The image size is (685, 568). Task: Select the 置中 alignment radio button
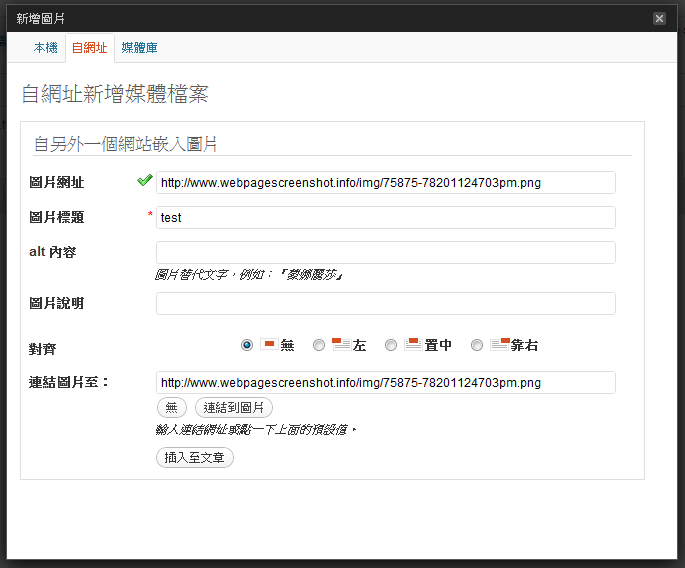[x=391, y=345]
